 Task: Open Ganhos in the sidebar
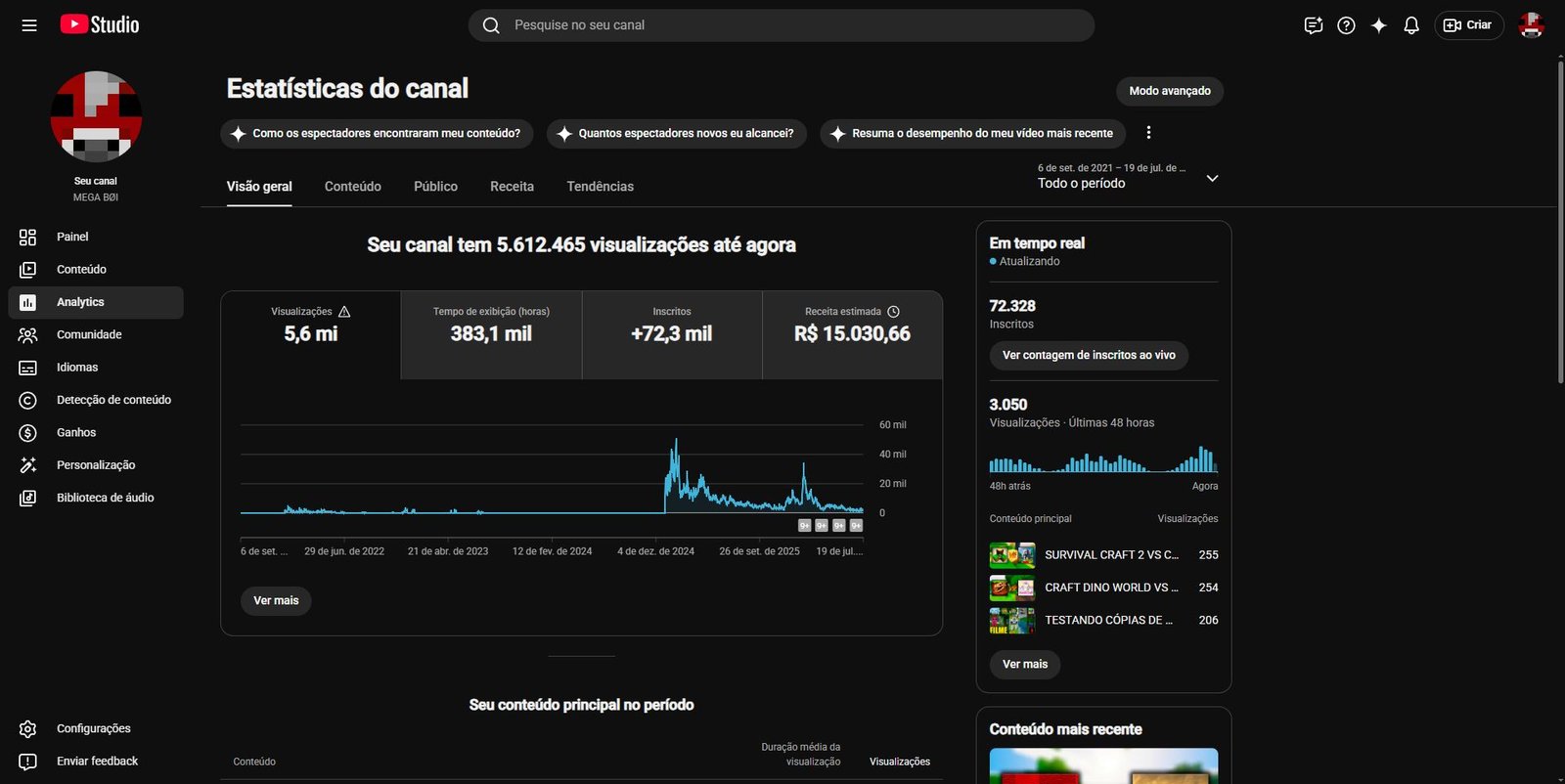point(96,433)
